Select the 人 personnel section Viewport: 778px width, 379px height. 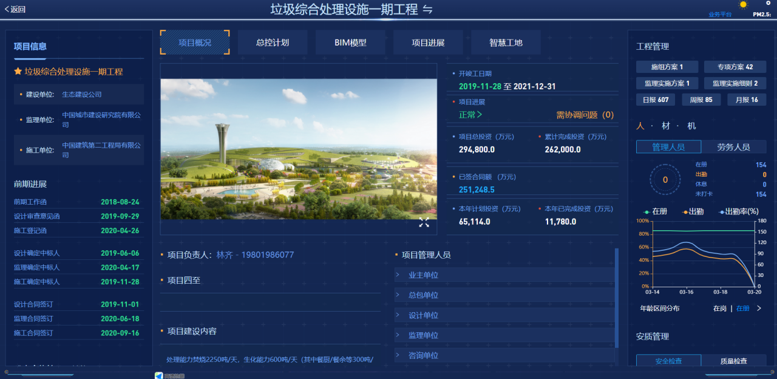[x=641, y=126]
